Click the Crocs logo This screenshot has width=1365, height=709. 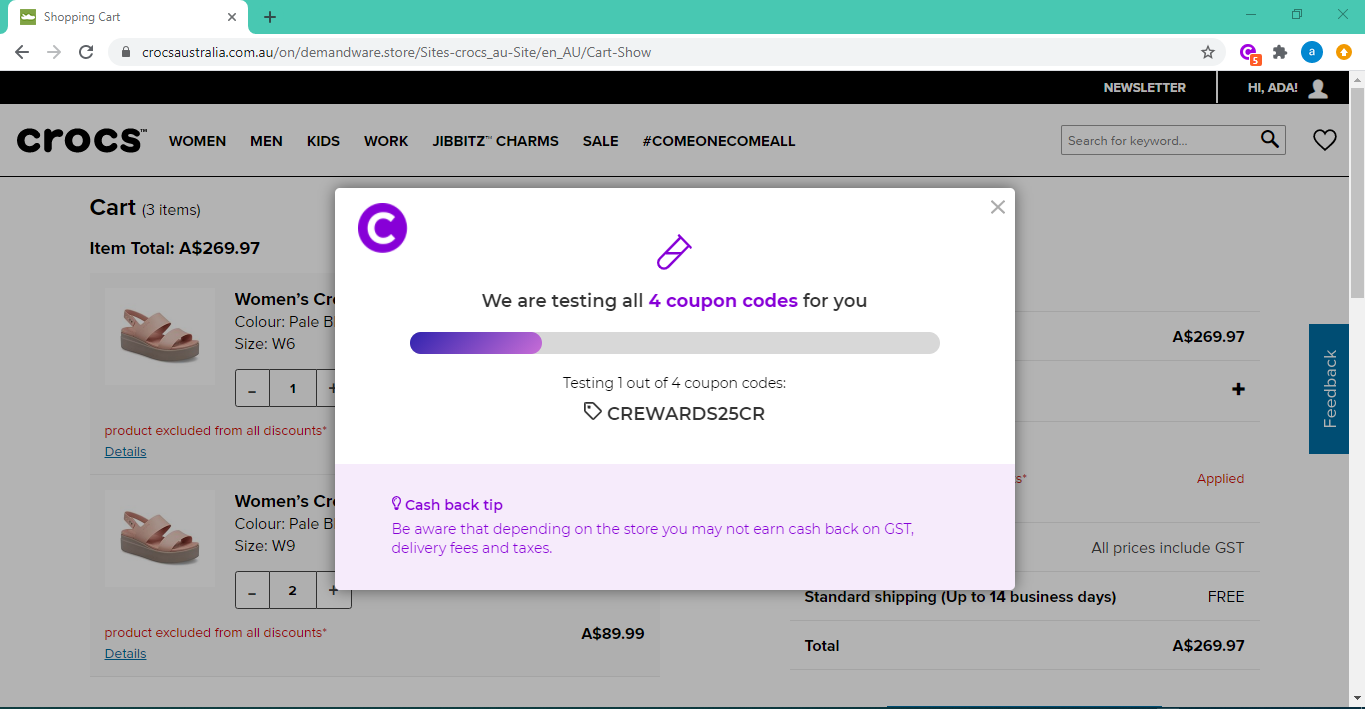tap(81, 140)
